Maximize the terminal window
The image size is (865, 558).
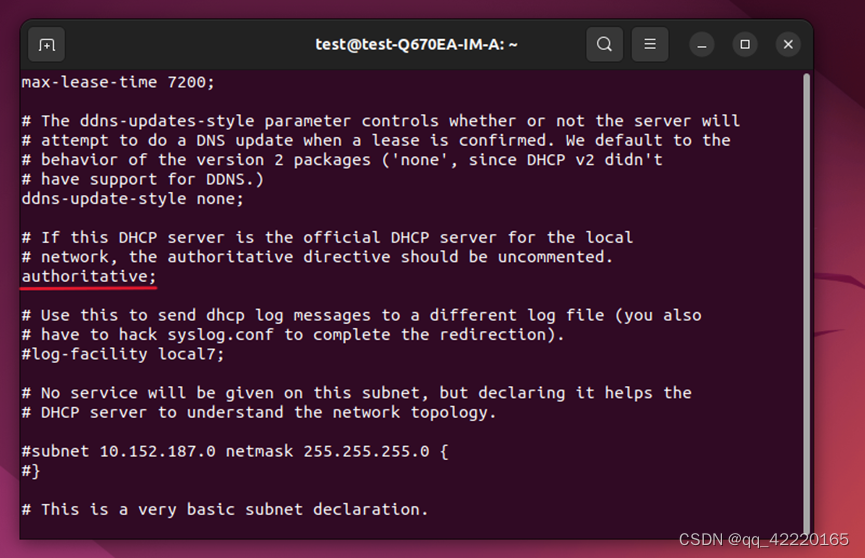coord(745,45)
